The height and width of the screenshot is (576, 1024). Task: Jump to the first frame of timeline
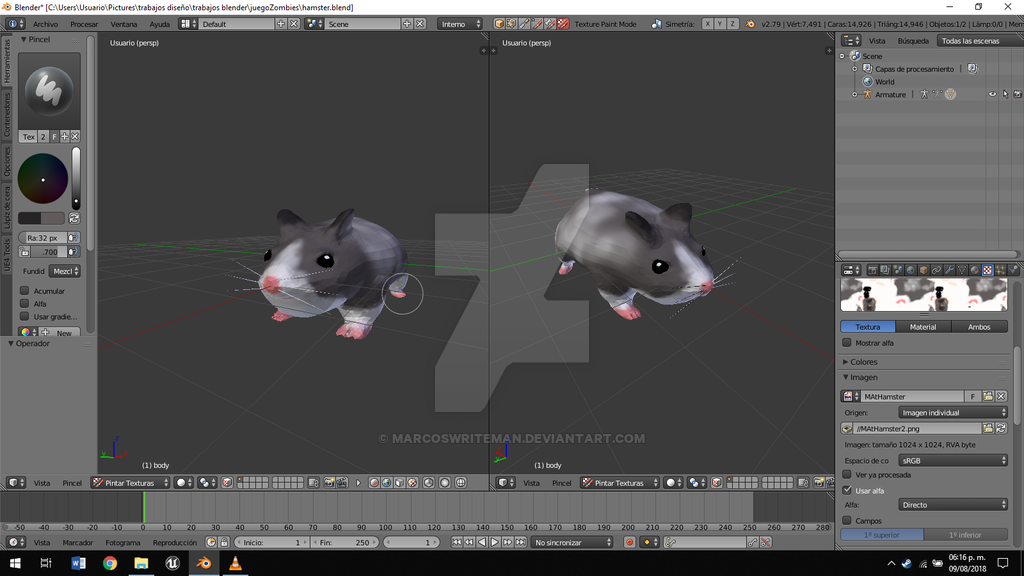[456, 542]
